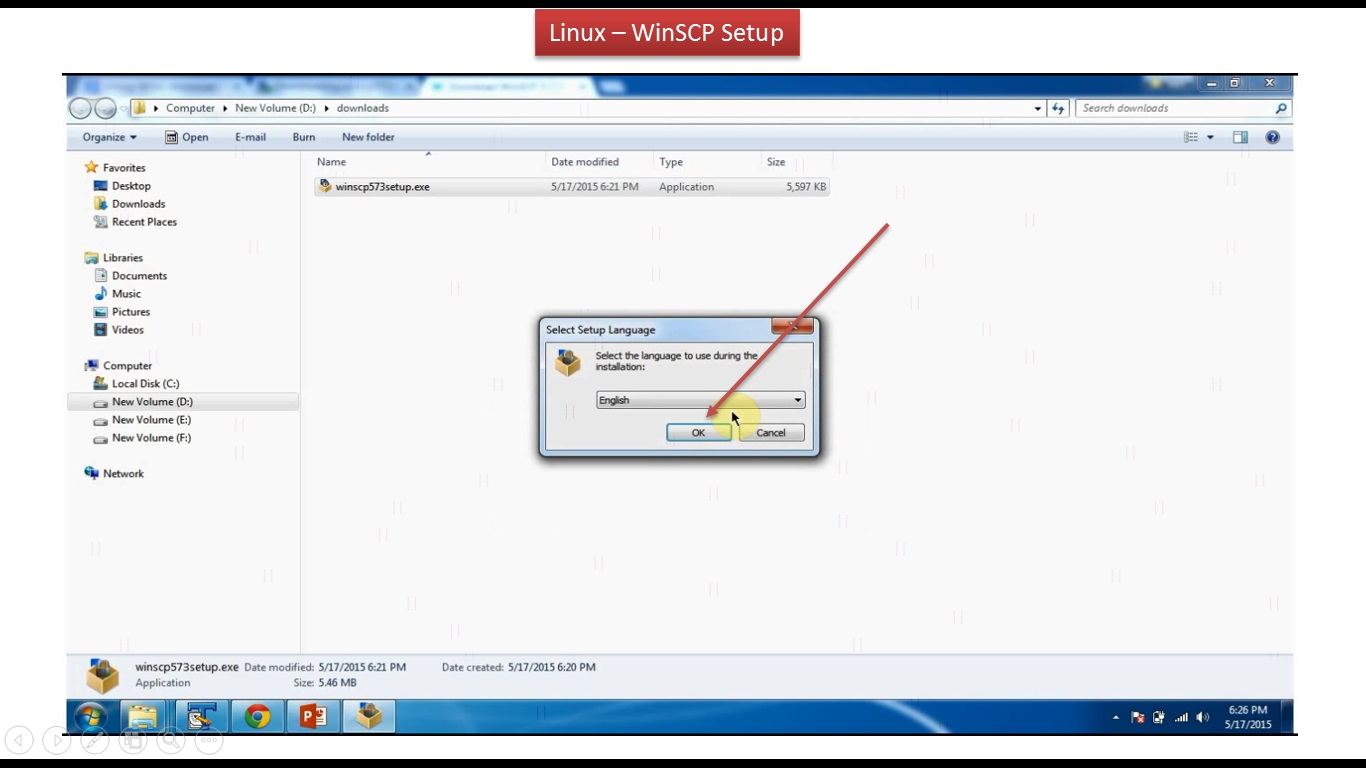The image size is (1366, 768).
Task: Open Google Chrome from taskbar
Action: 258,716
